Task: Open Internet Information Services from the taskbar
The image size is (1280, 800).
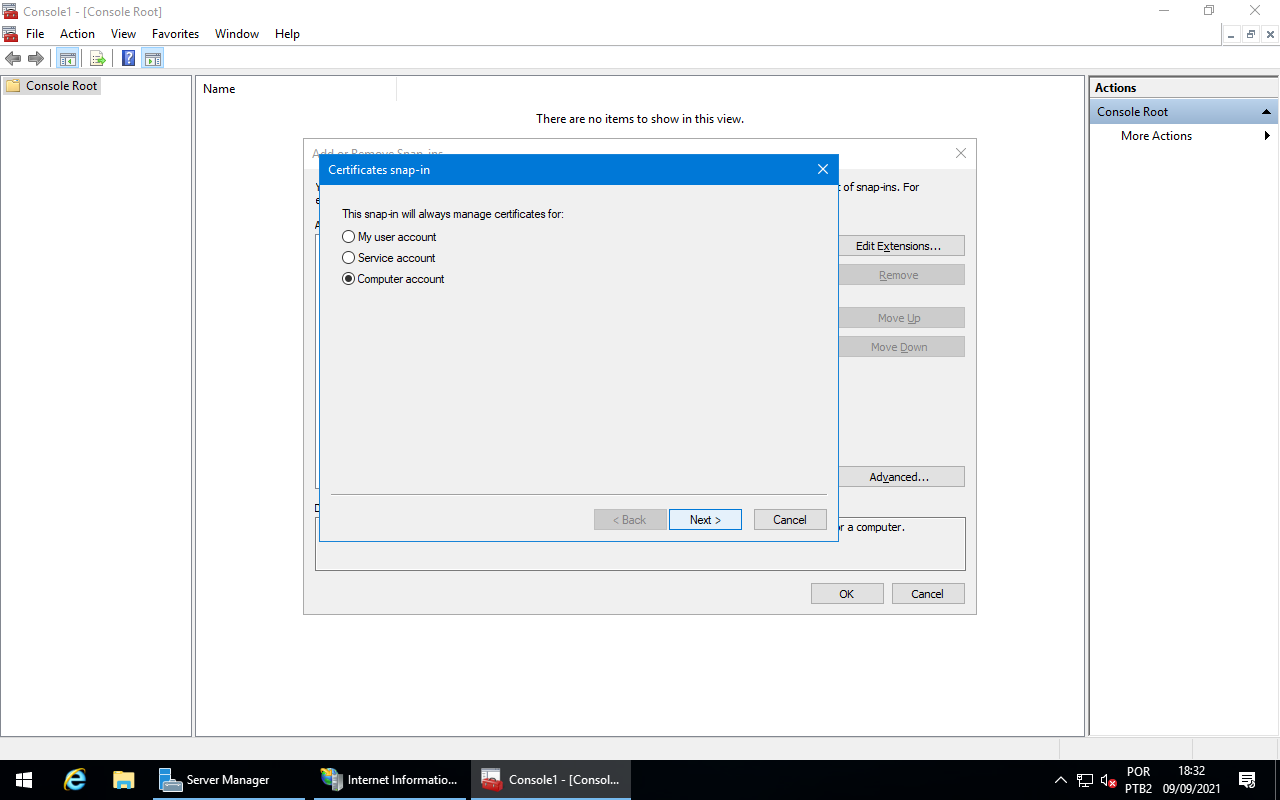Action: point(390,779)
